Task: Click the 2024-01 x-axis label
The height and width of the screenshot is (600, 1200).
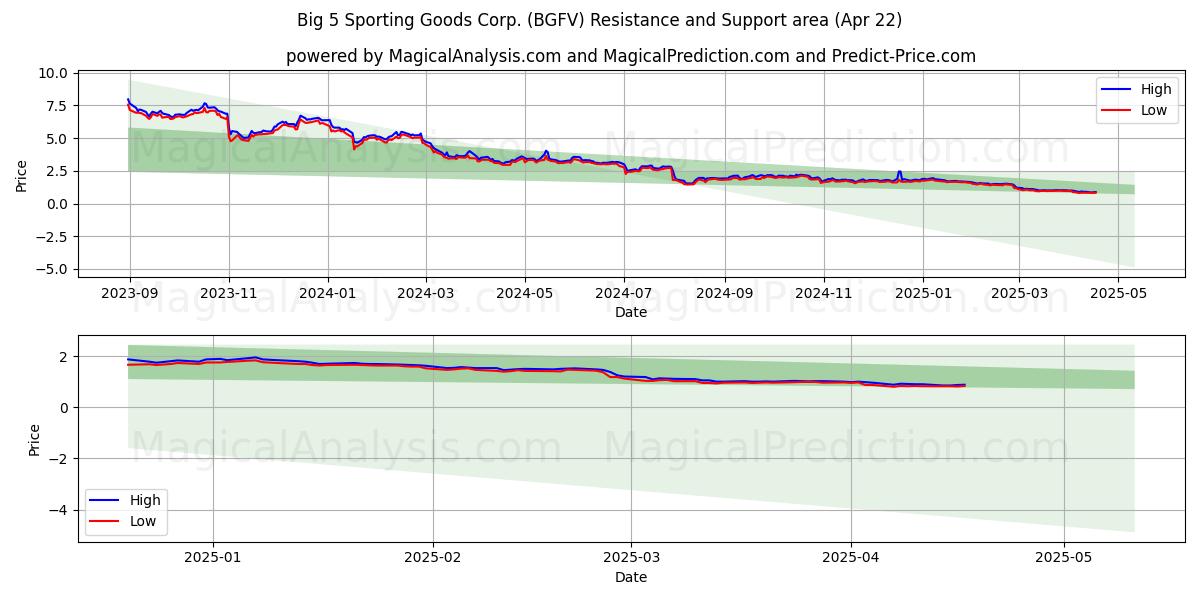Action: [x=328, y=295]
